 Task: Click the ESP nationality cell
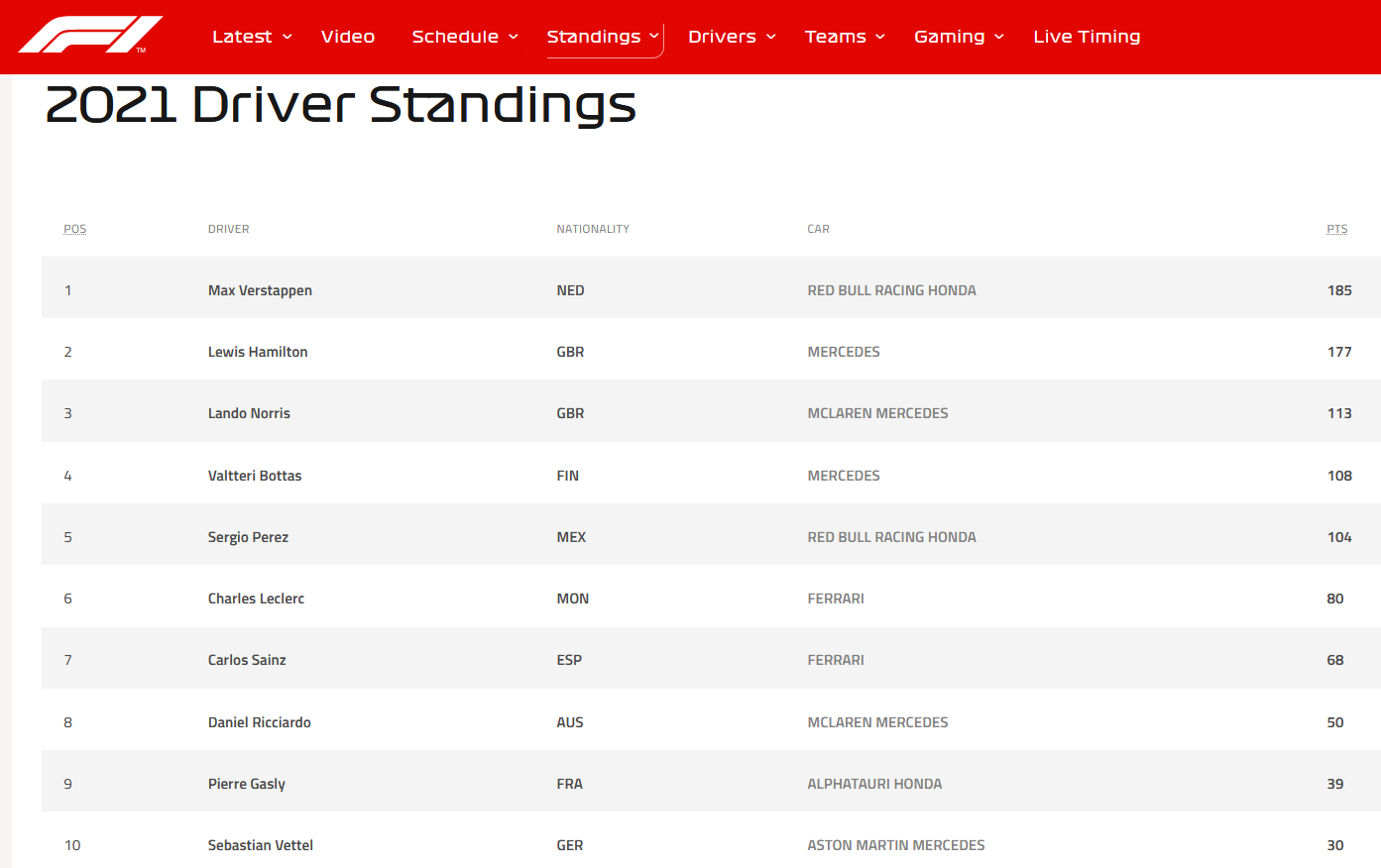569,660
